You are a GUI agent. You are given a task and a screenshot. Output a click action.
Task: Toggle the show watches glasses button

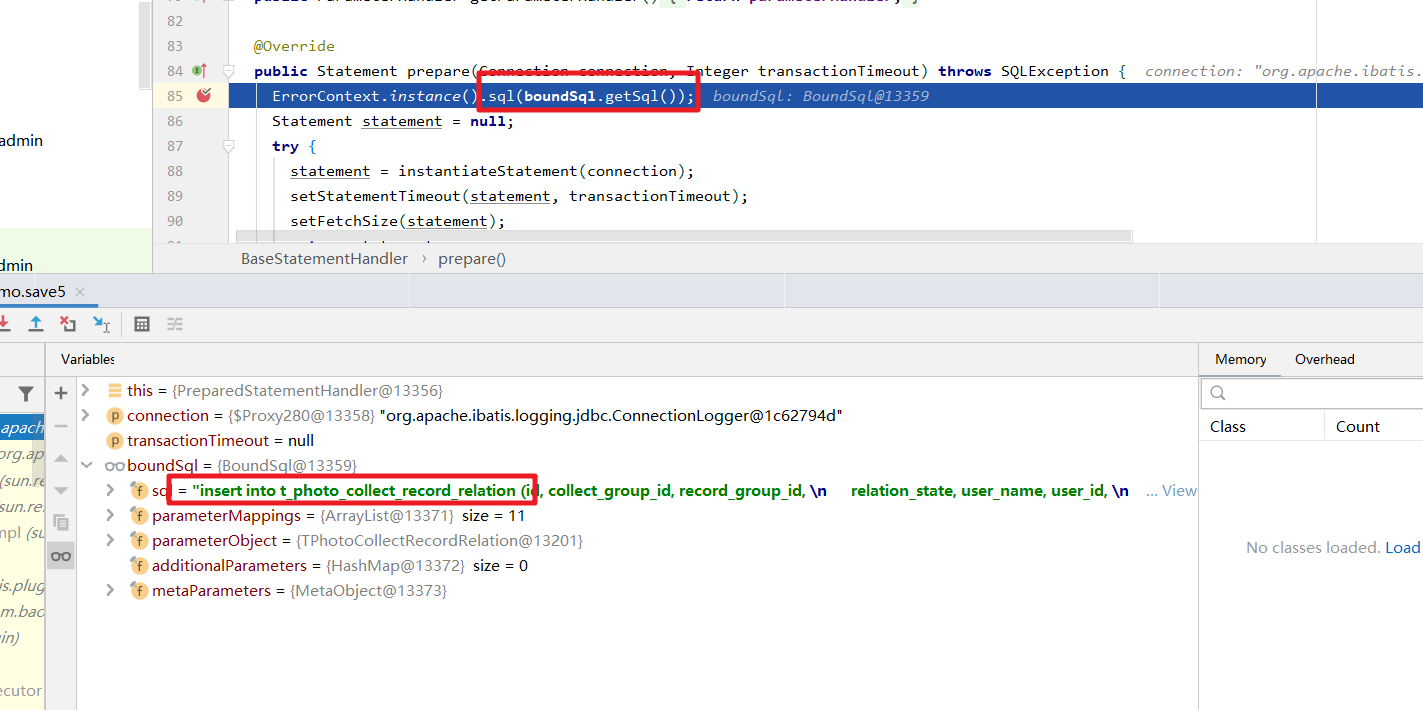pyautogui.click(x=61, y=556)
